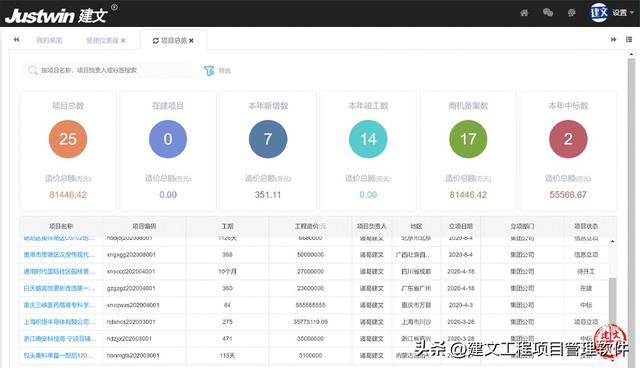Select the red 2 本年中标数 circle
Image resolution: width=640 pixels, height=368 pixels.
point(568,139)
